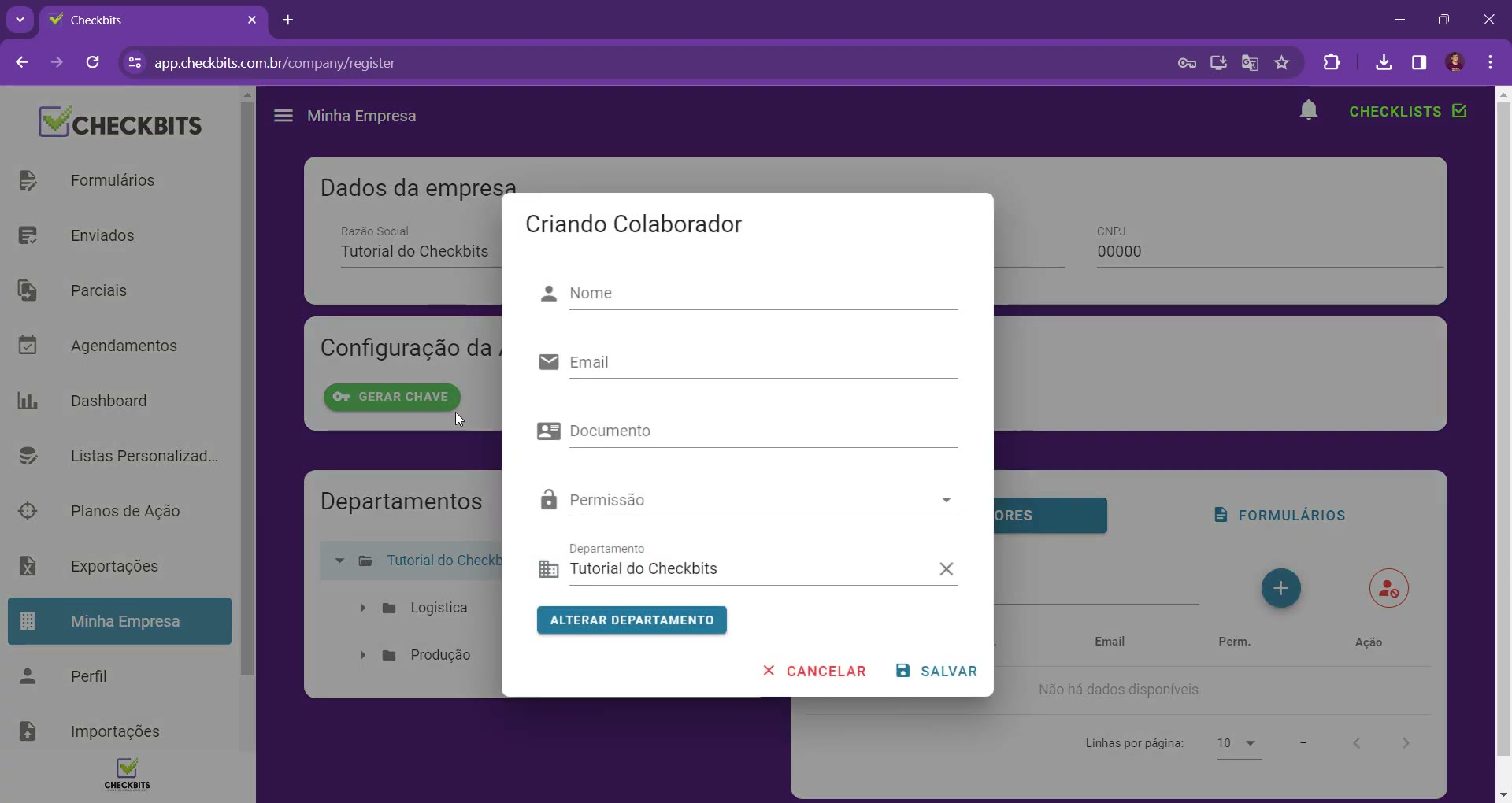
Task: Click the Exportações file icon
Action: pos(28,566)
